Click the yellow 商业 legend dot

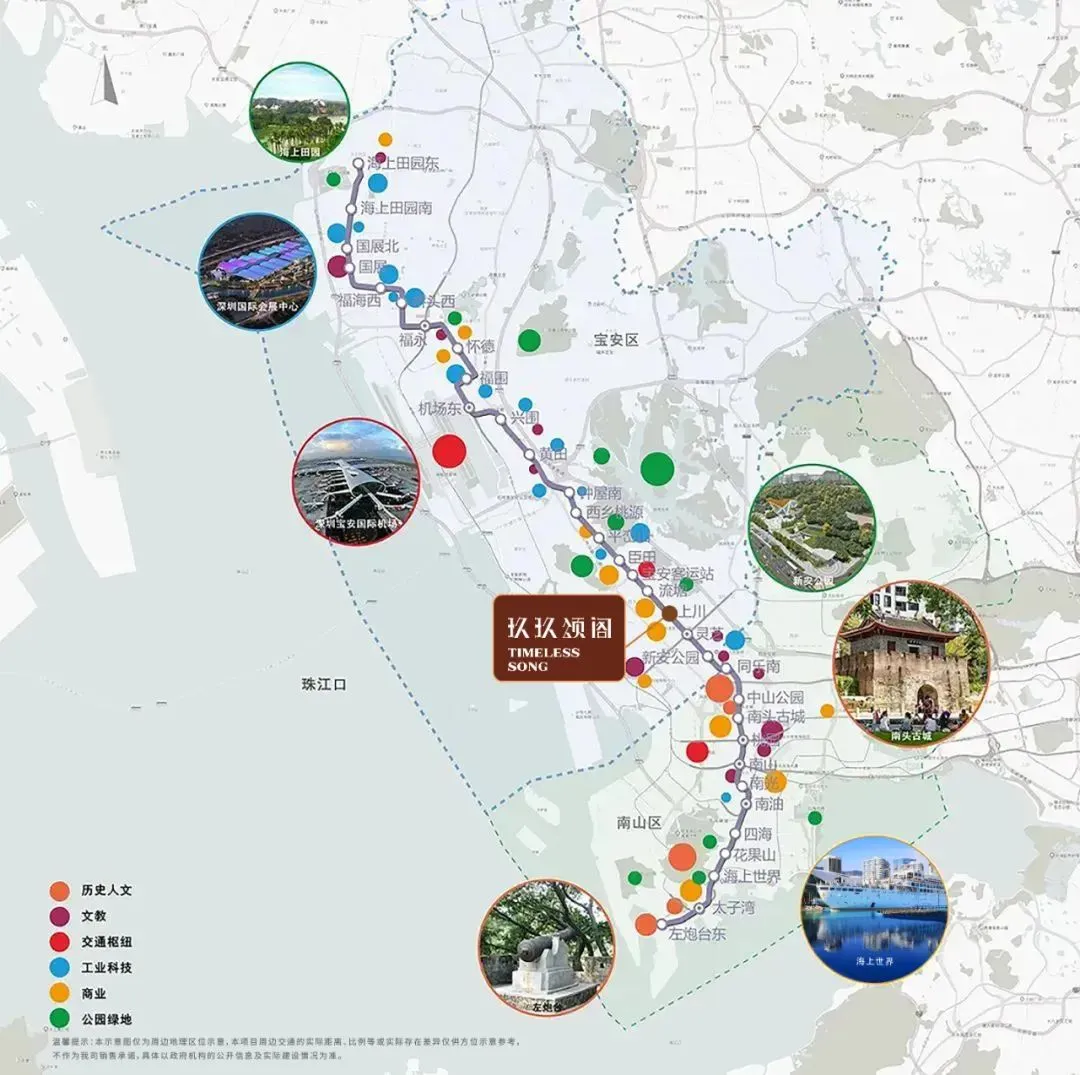60,993
